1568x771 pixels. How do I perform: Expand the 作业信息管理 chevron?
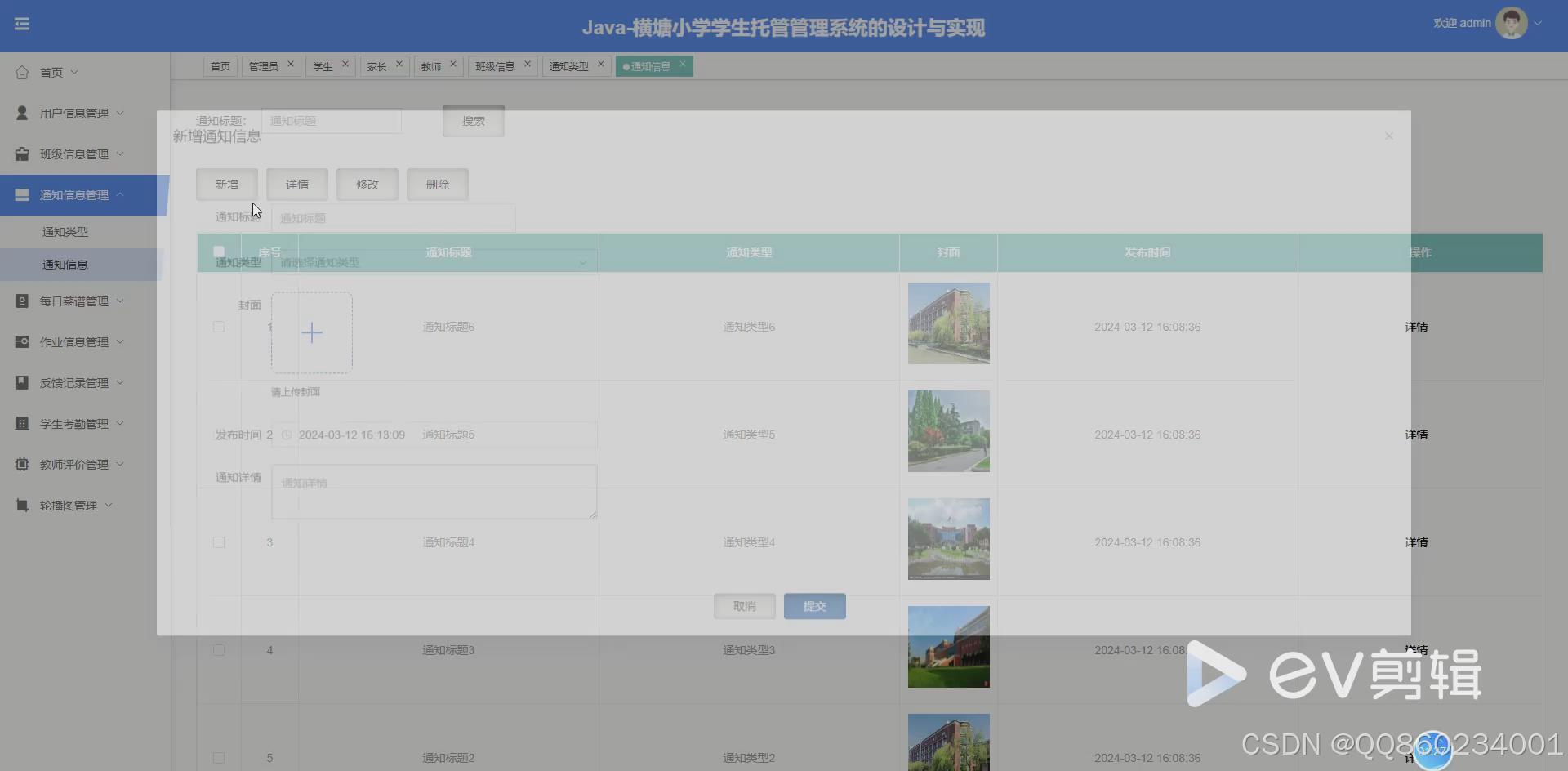click(120, 341)
